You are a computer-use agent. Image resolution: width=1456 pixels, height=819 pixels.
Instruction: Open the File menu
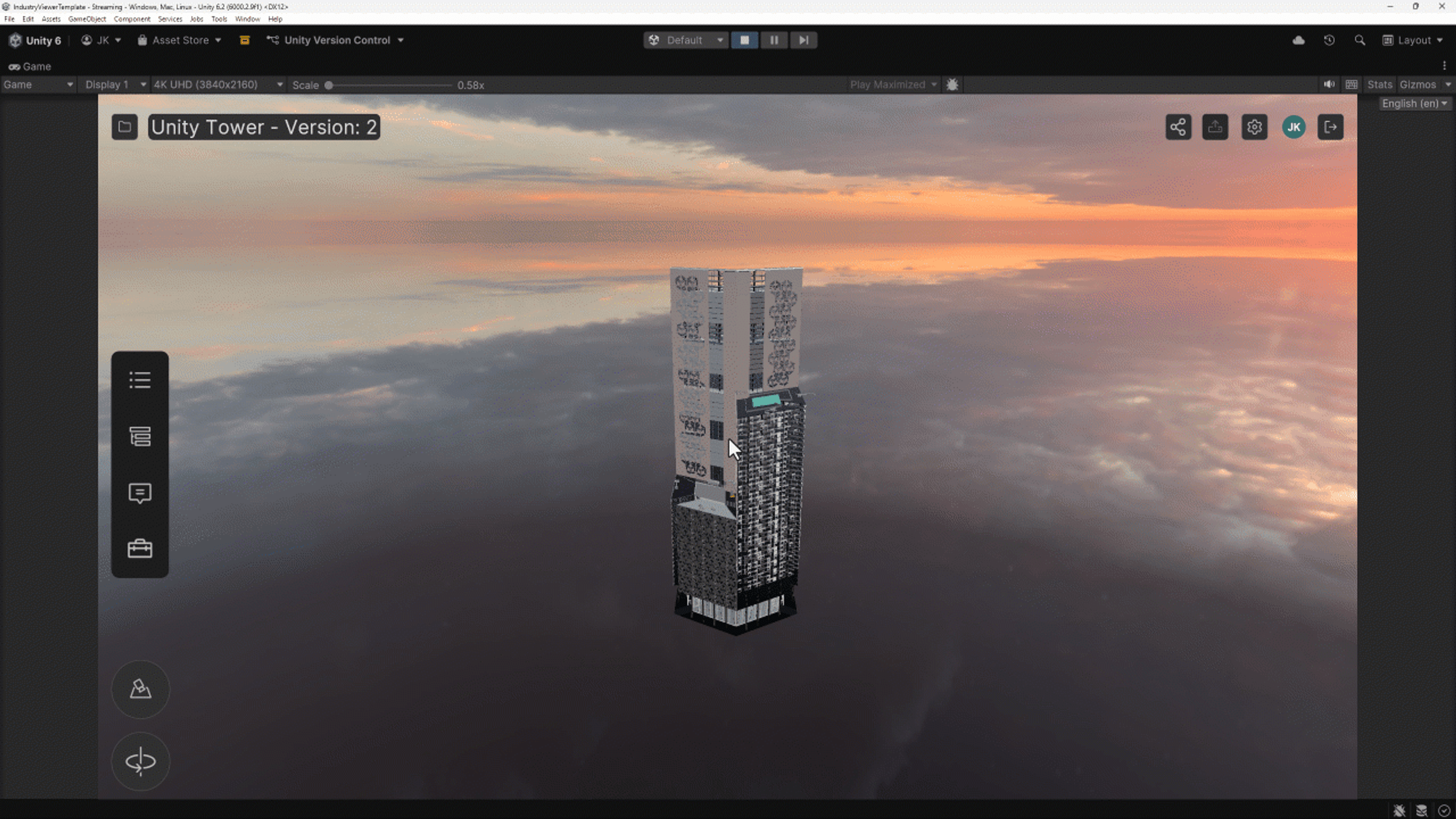click(9, 19)
